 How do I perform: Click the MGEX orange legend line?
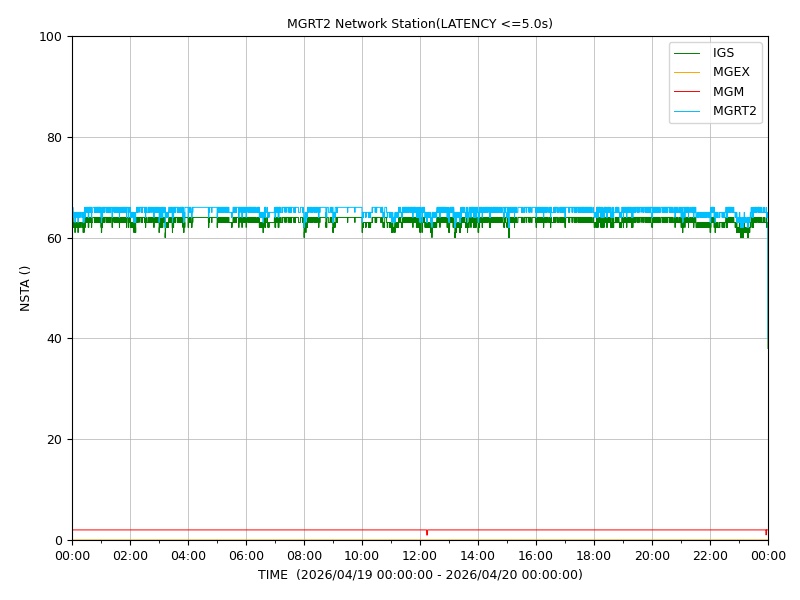pyautogui.click(x=687, y=72)
